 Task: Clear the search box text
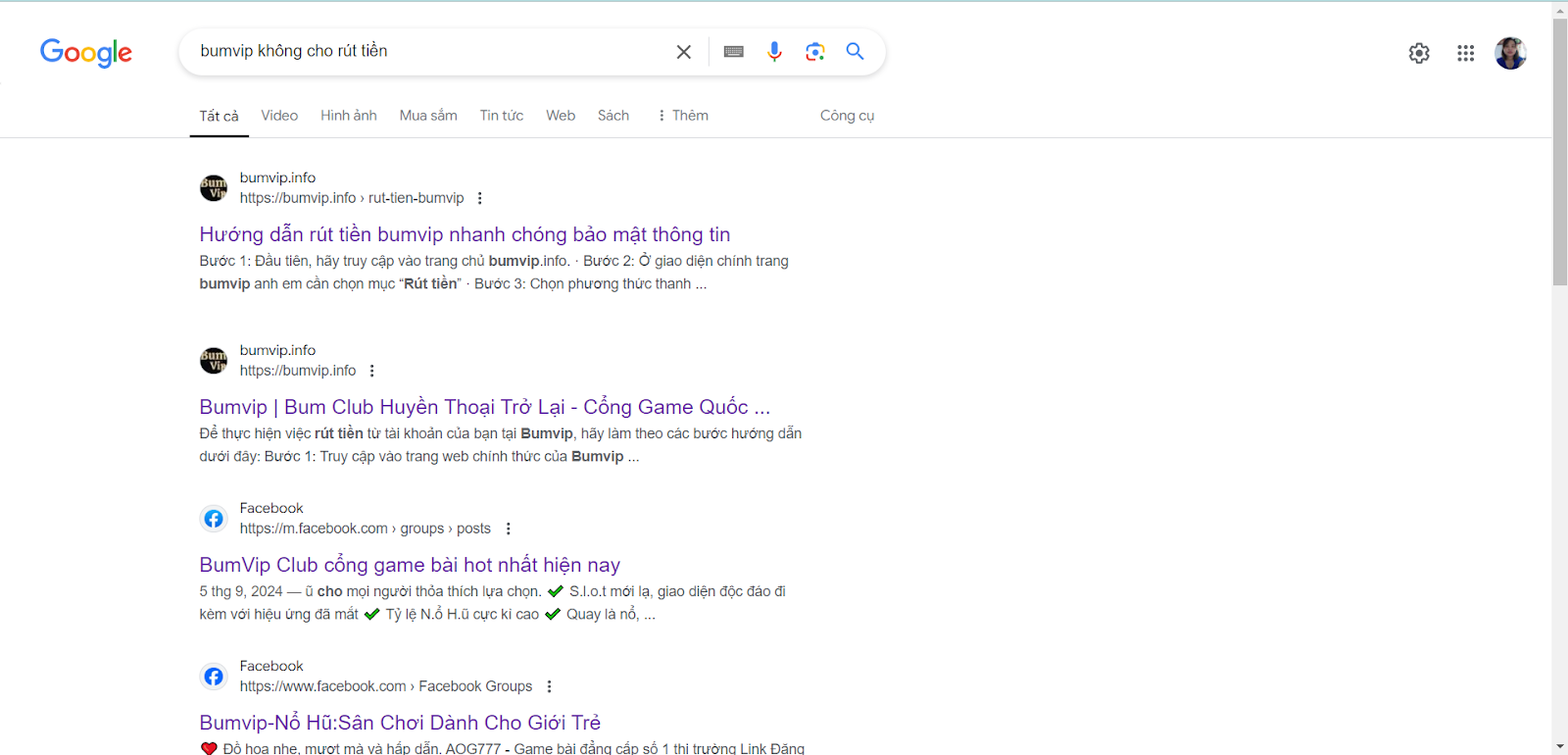click(x=684, y=52)
